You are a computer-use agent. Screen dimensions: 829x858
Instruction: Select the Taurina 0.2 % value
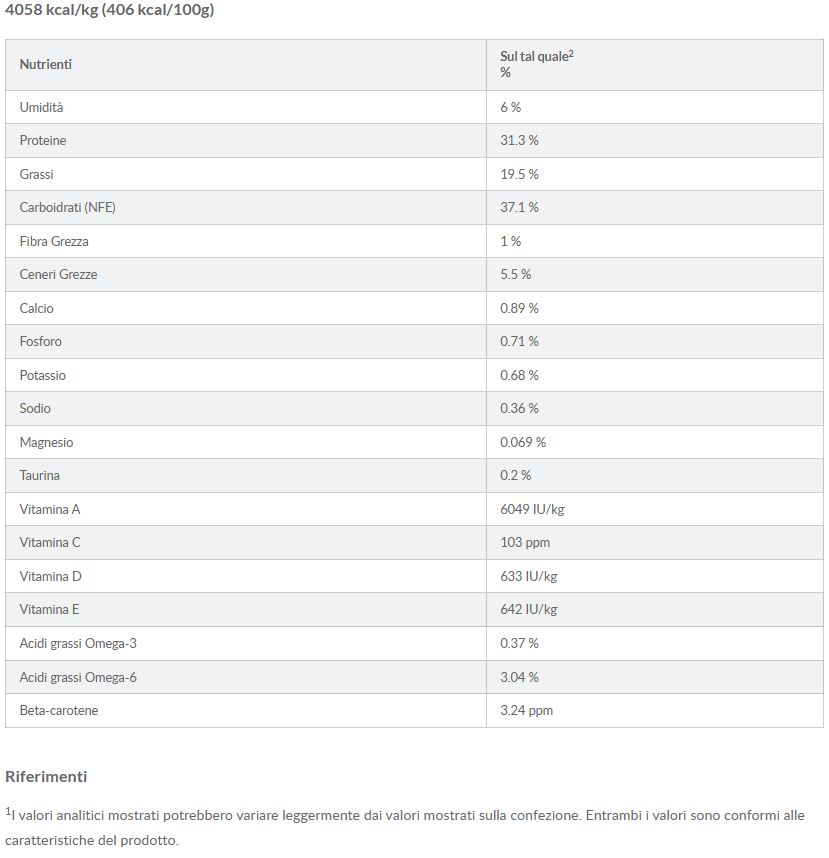click(x=515, y=475)
